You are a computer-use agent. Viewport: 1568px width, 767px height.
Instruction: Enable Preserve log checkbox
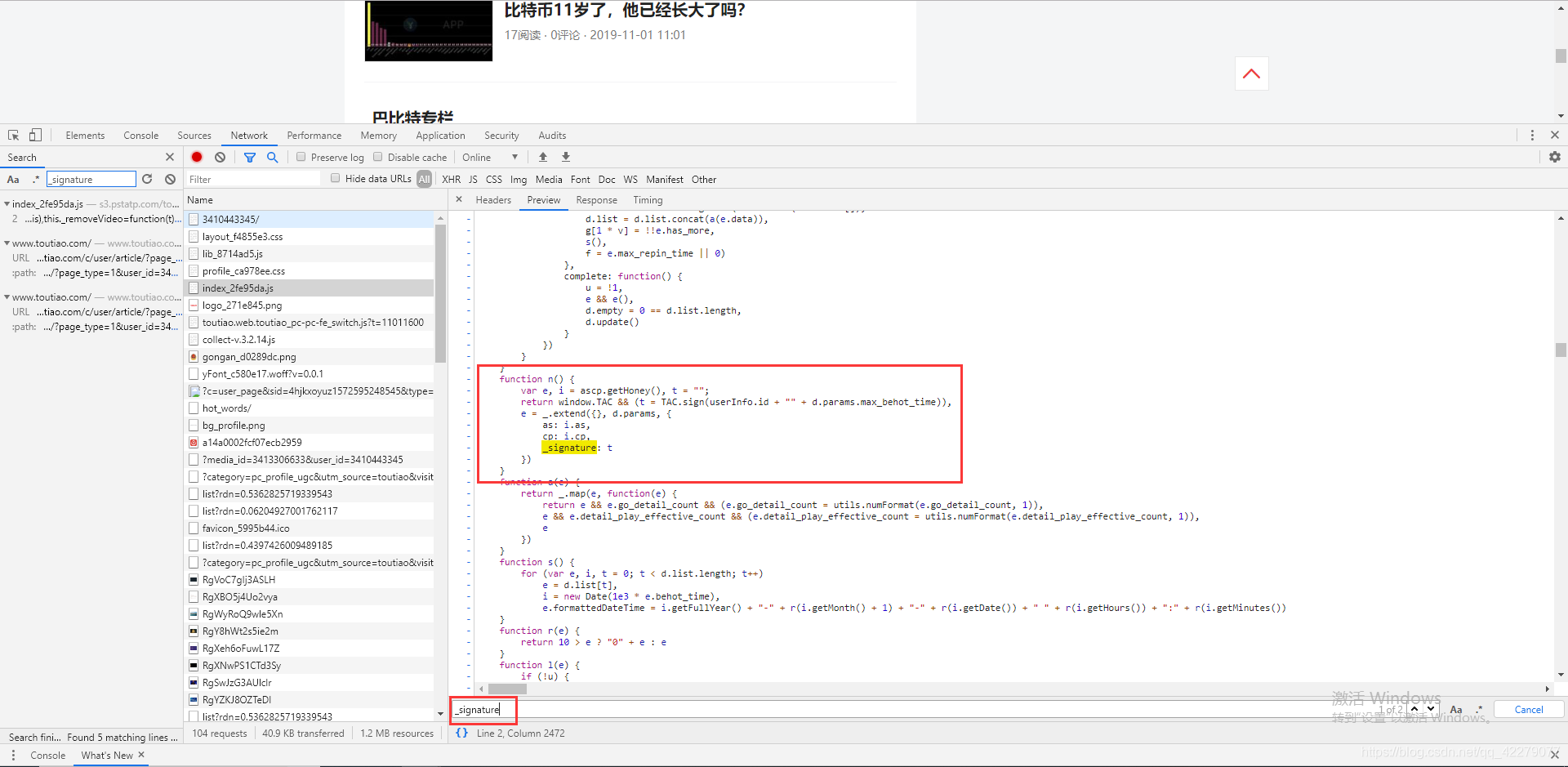301,157
